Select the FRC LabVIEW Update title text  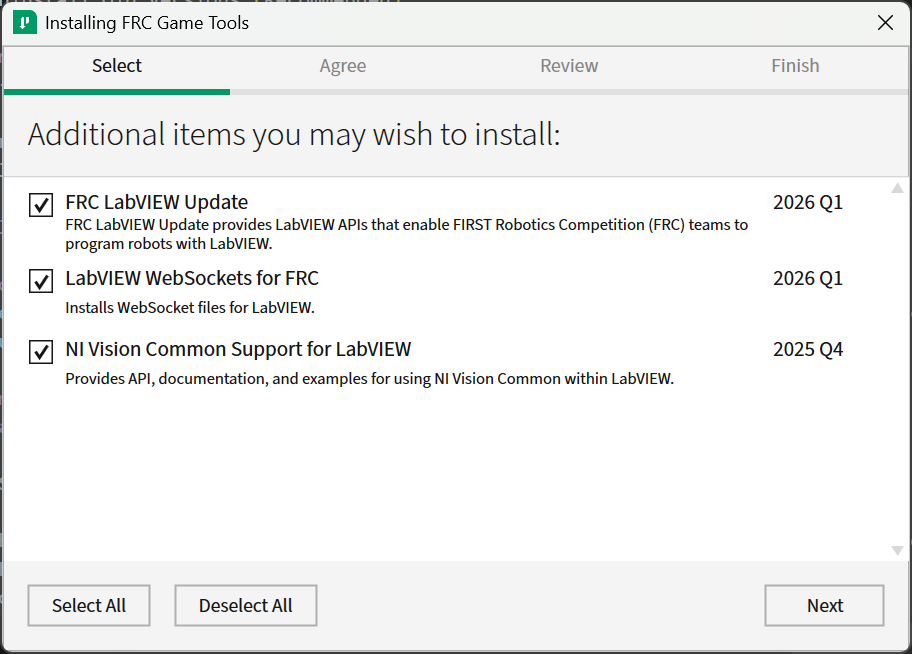(156, 202)
